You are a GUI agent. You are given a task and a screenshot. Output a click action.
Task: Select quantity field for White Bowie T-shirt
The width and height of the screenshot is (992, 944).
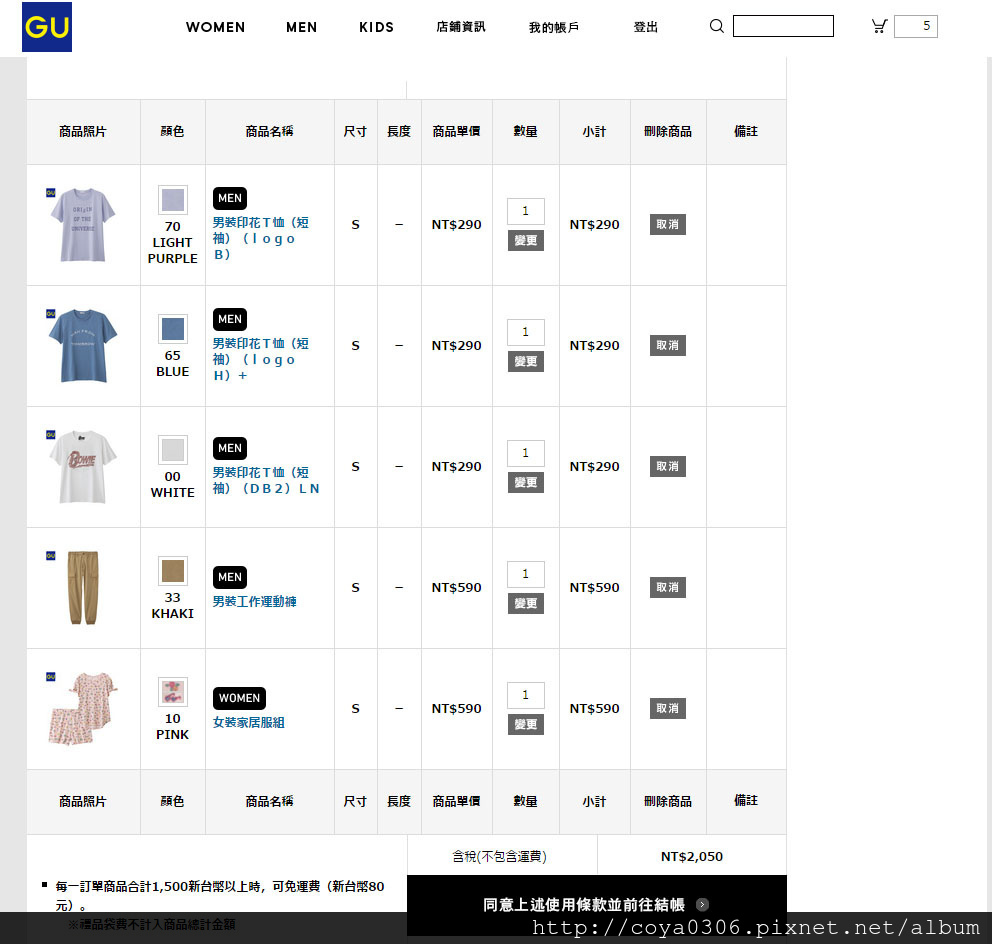pos(526,453)
